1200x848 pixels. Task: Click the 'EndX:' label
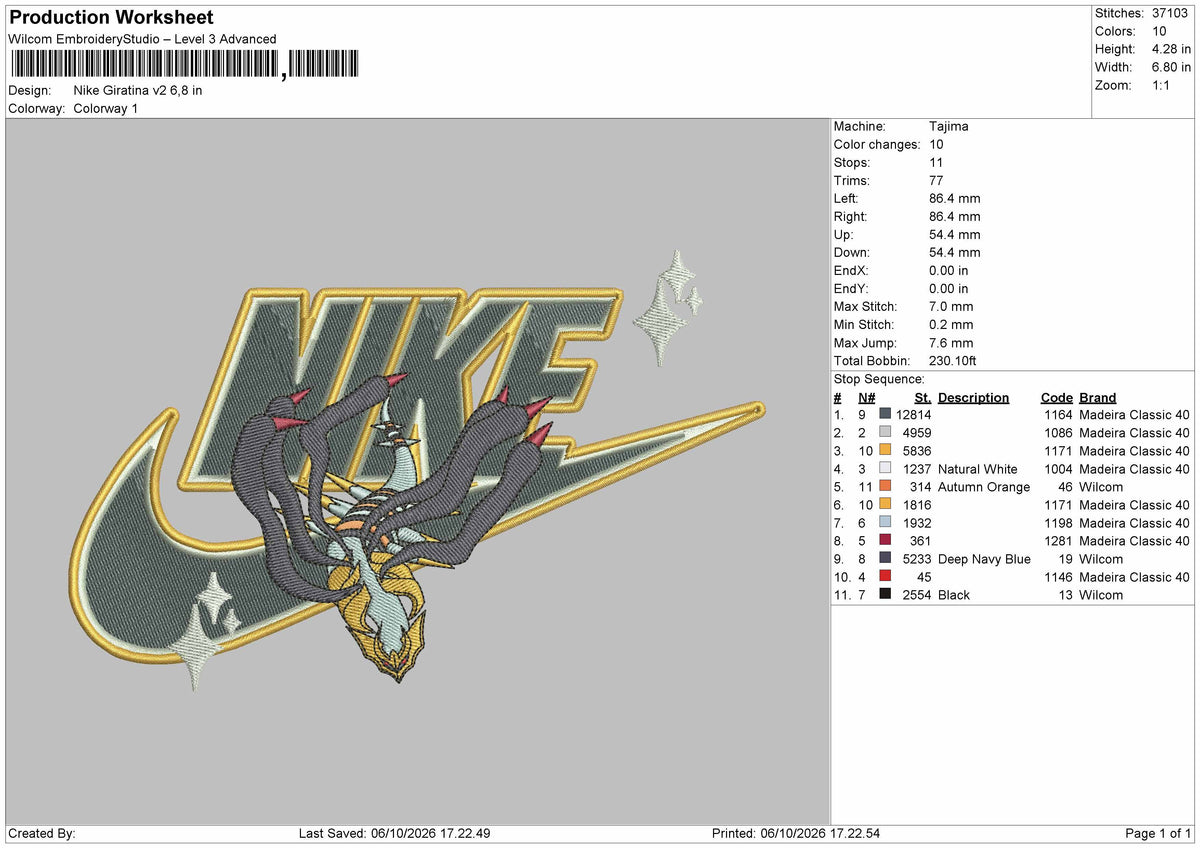(x=851, y=270)
